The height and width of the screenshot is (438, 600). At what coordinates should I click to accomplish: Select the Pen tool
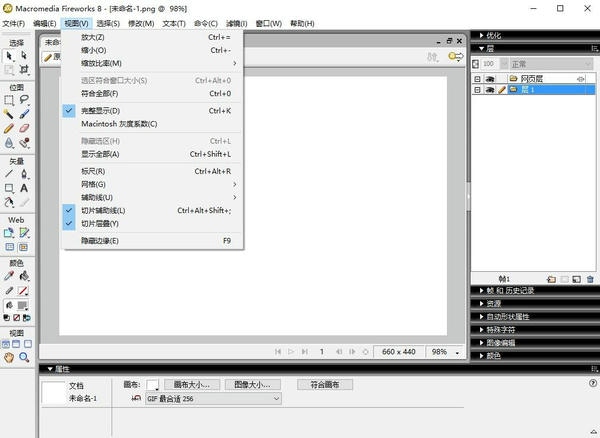point(24,174)
